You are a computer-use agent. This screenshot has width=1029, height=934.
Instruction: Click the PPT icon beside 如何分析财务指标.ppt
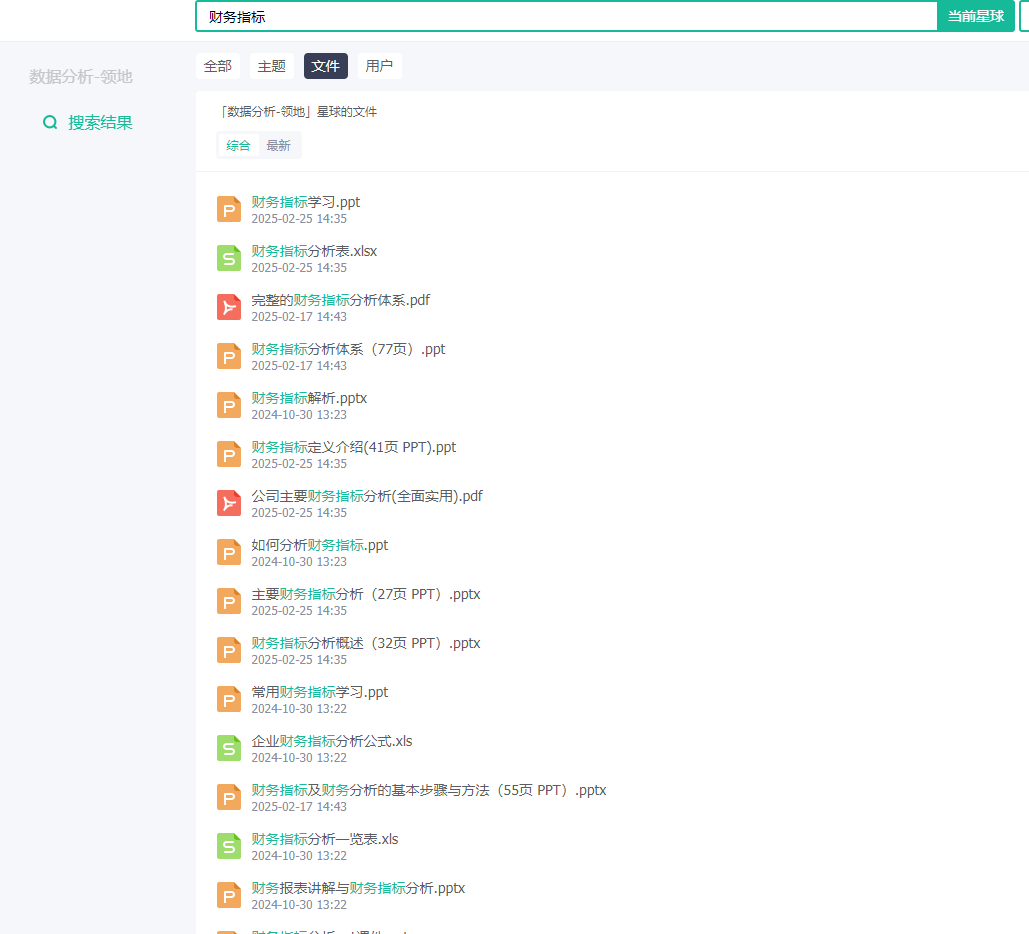coord(229,553)
